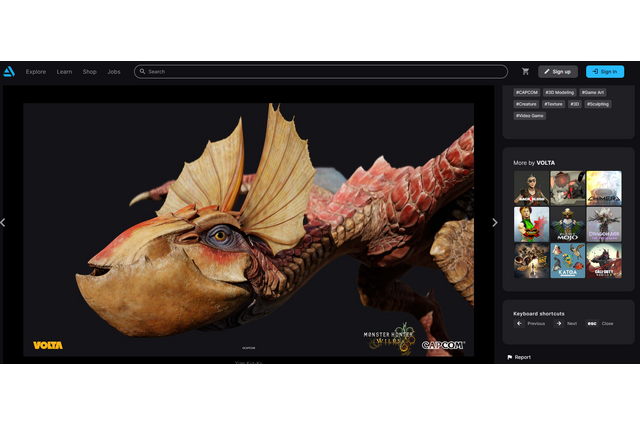Viewport: 640px width, 426px height.
Task: Click the Next shortcut arrow key icon
Action: coord(558,324)
